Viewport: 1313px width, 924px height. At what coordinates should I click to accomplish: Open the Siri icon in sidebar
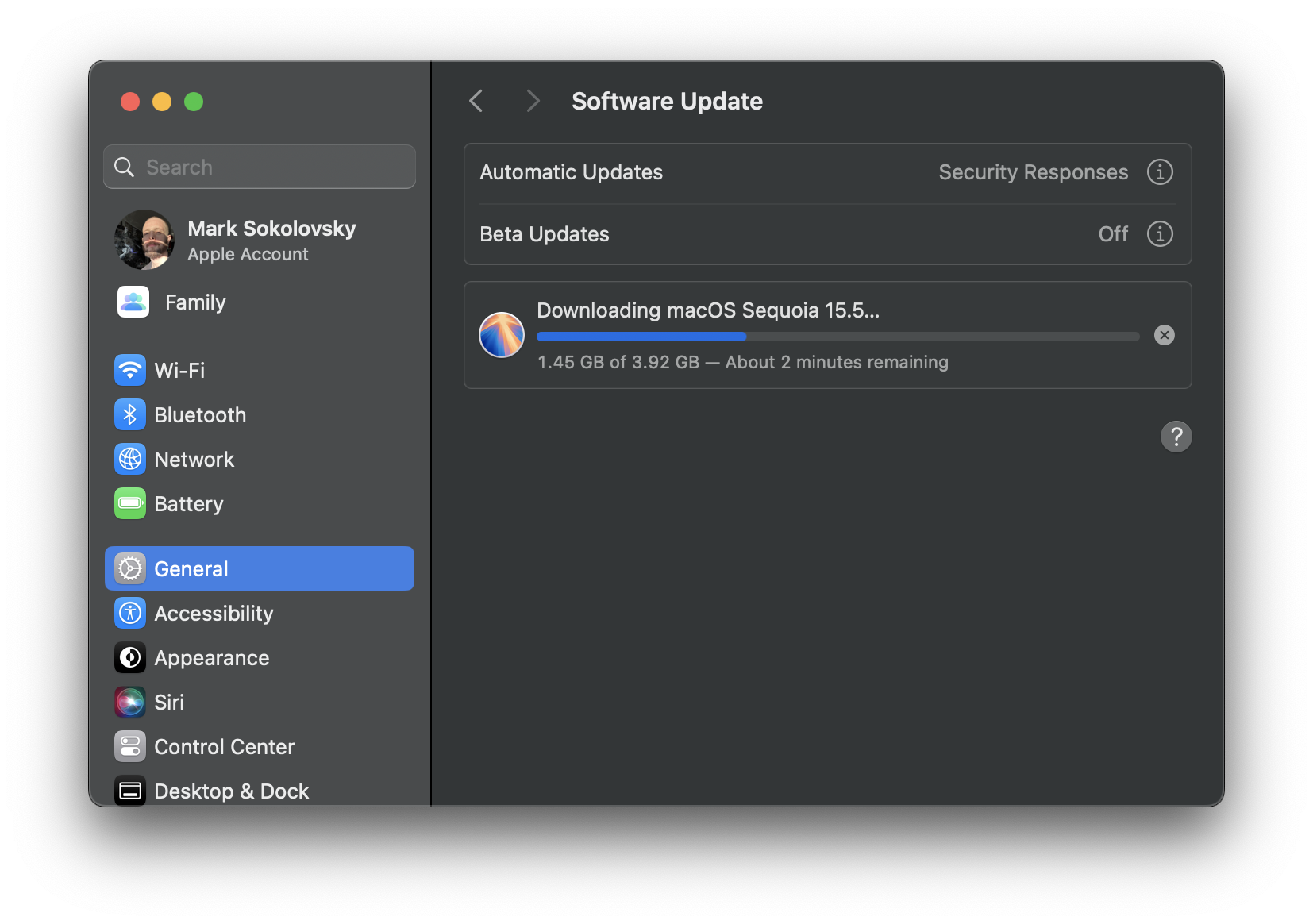click(x=130, y=702)
